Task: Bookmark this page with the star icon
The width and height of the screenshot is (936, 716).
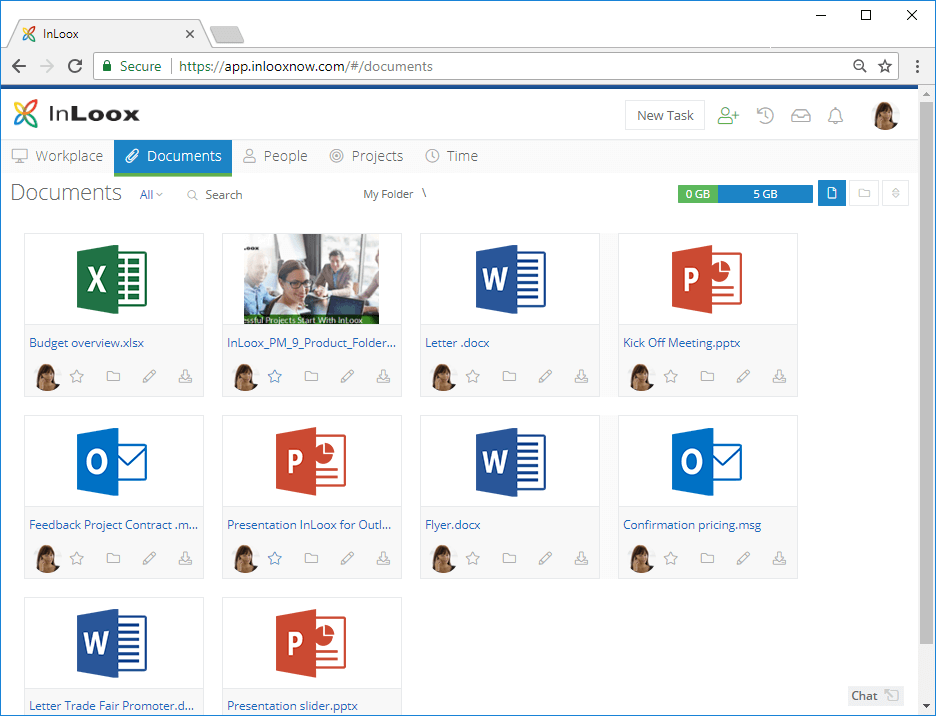Action: 885,66
